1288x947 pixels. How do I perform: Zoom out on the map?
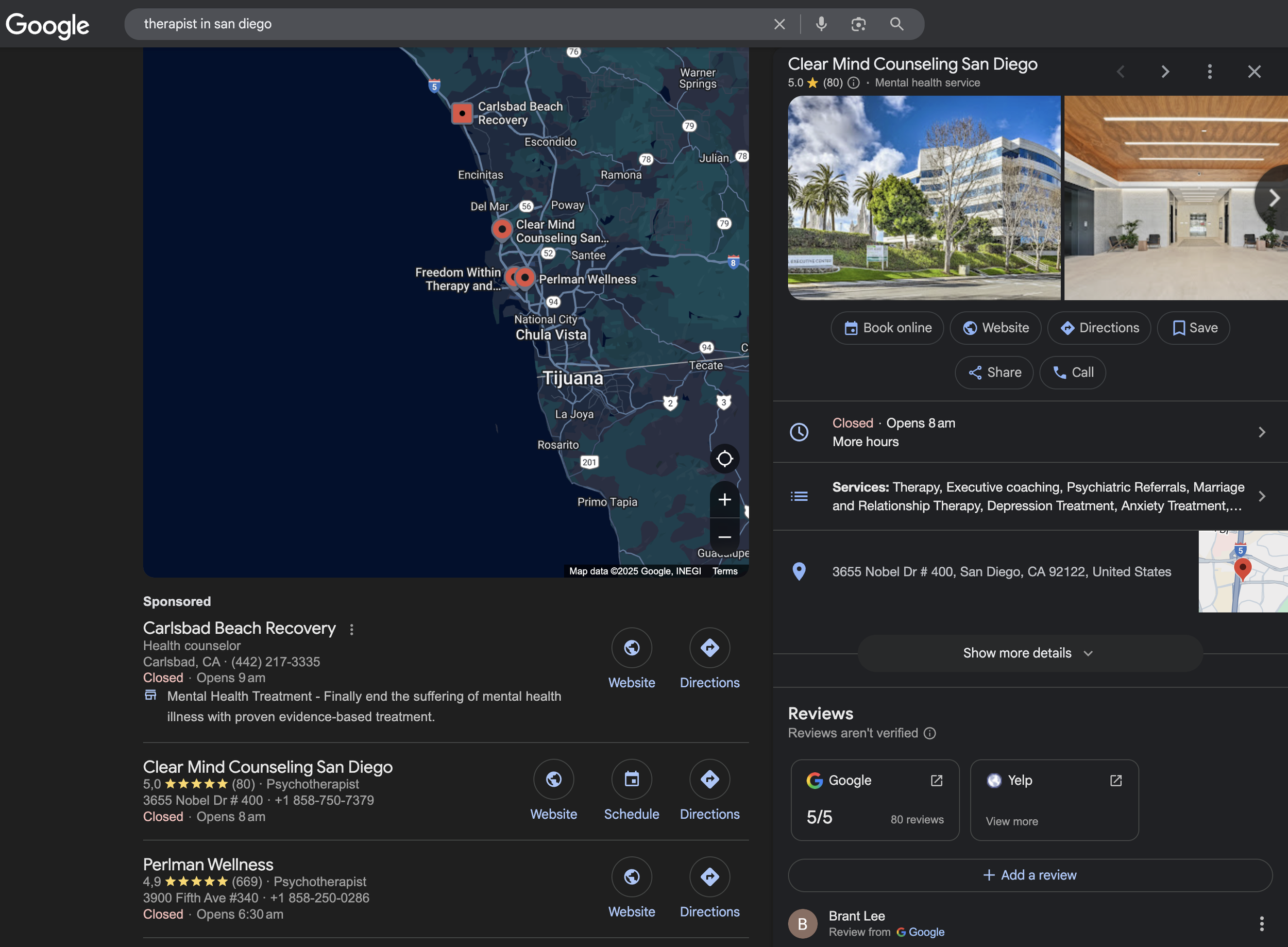point(724,537)
